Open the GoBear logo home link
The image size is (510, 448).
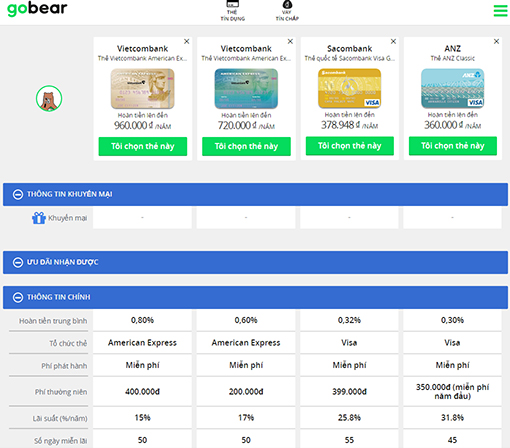pos(37,9)
